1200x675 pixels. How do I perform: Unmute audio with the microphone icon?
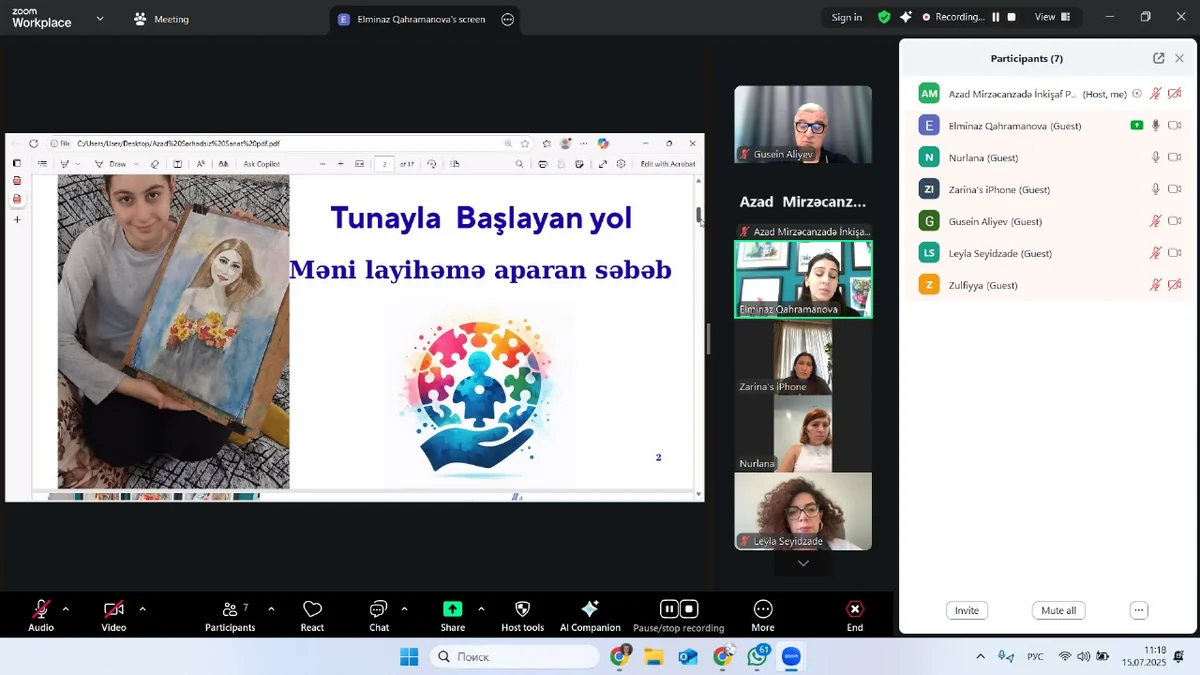click(x=41, y=609)
